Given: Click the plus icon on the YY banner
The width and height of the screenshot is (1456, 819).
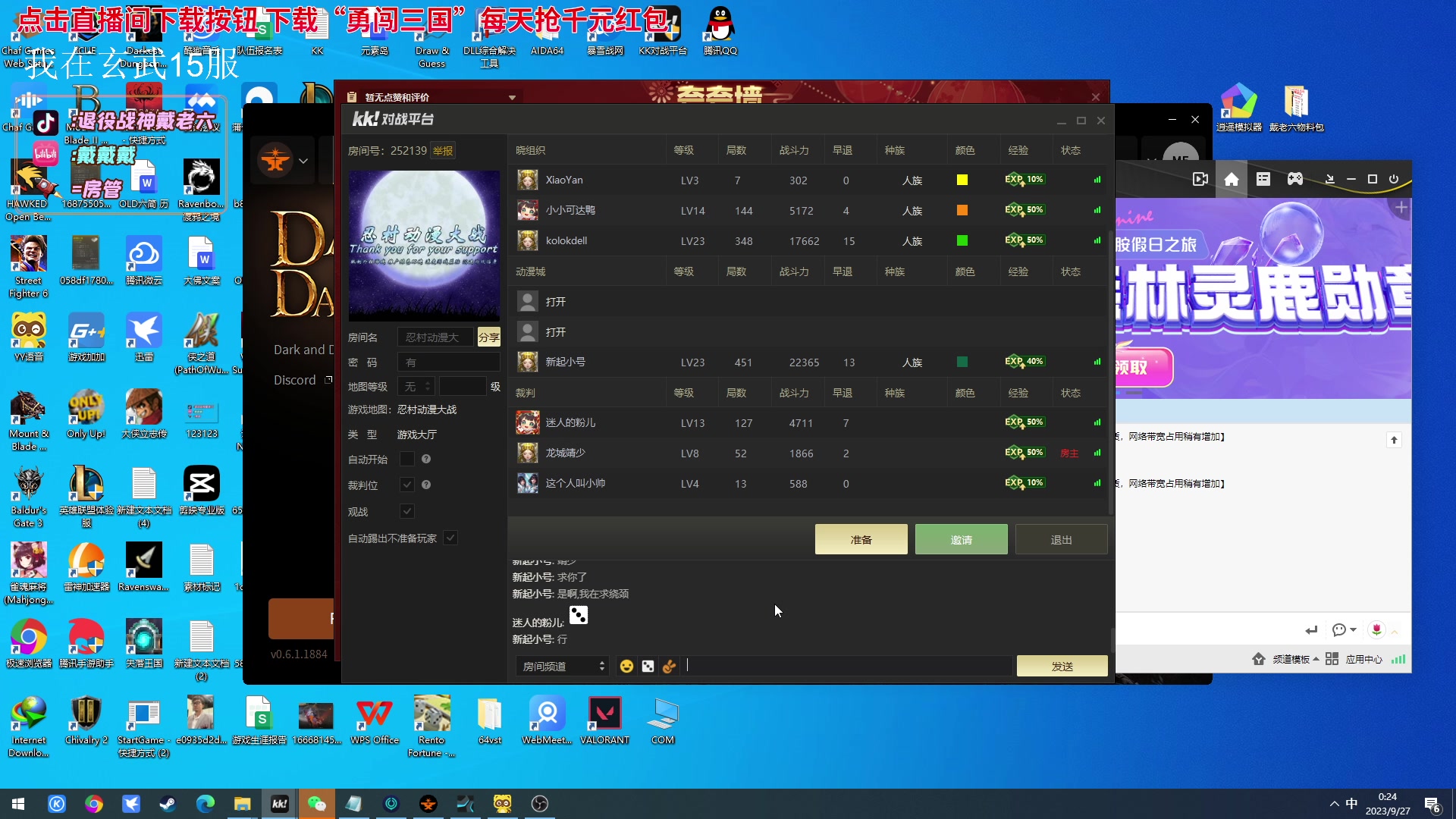Looking at the screenshot, I should (x=1401, y=207).
